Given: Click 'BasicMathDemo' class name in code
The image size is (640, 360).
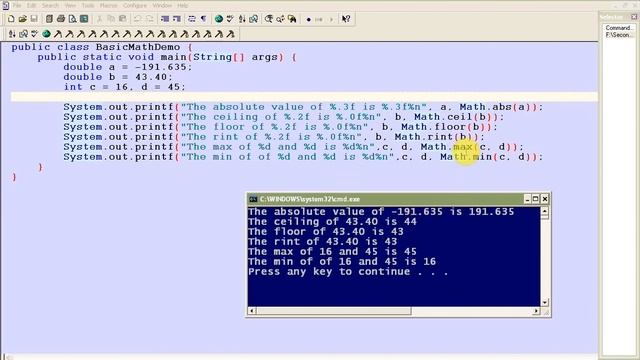Looking at the screenshot, I should (x=138, y=47).
